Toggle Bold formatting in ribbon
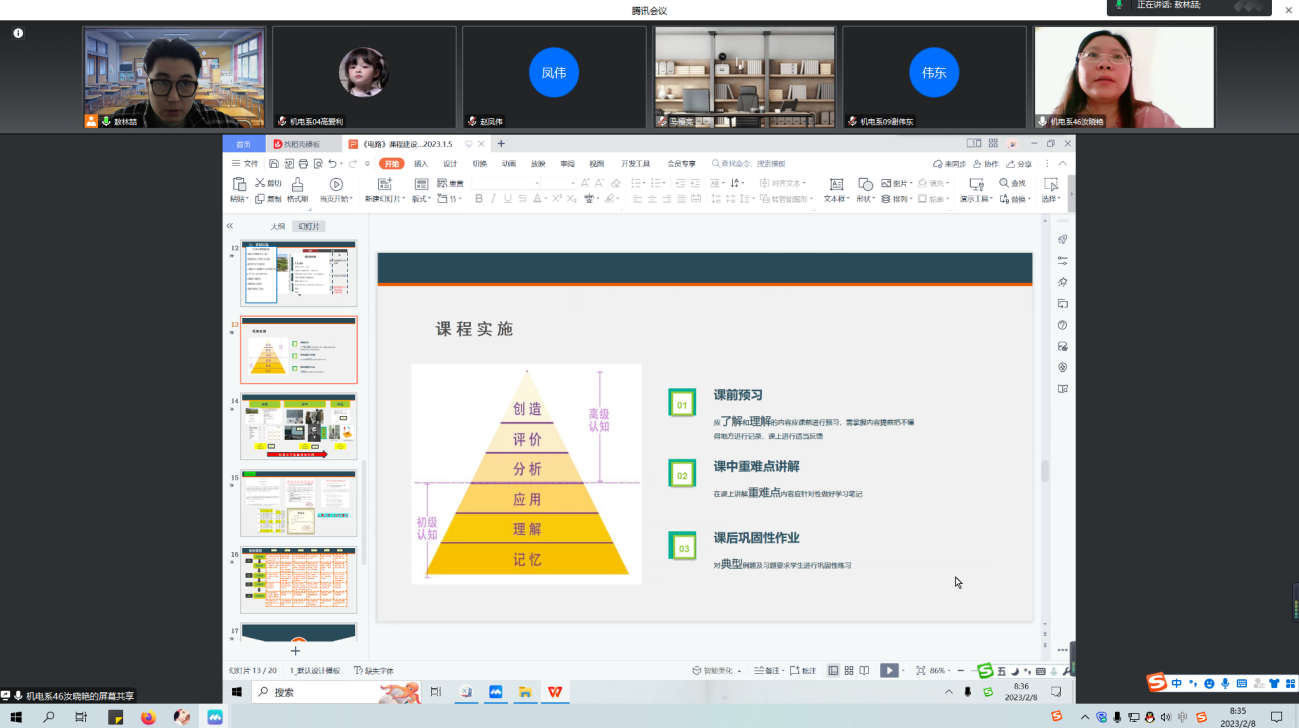1299x728 pixels. coord(479,199)
